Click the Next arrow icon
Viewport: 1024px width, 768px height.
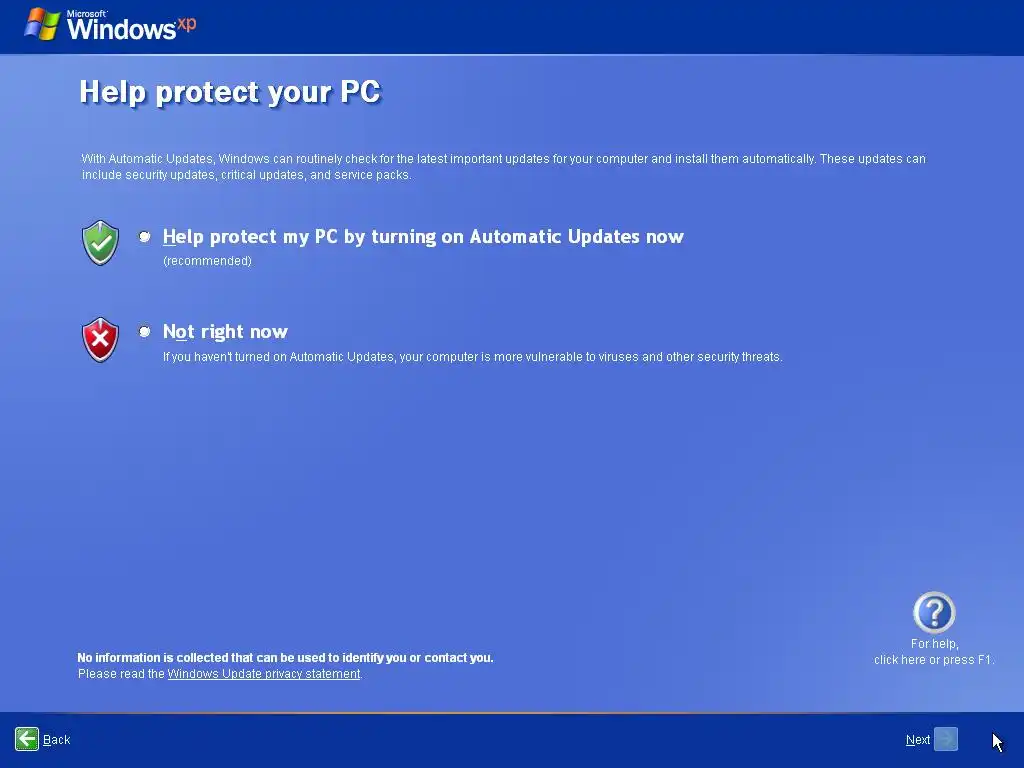click(946, 739)
